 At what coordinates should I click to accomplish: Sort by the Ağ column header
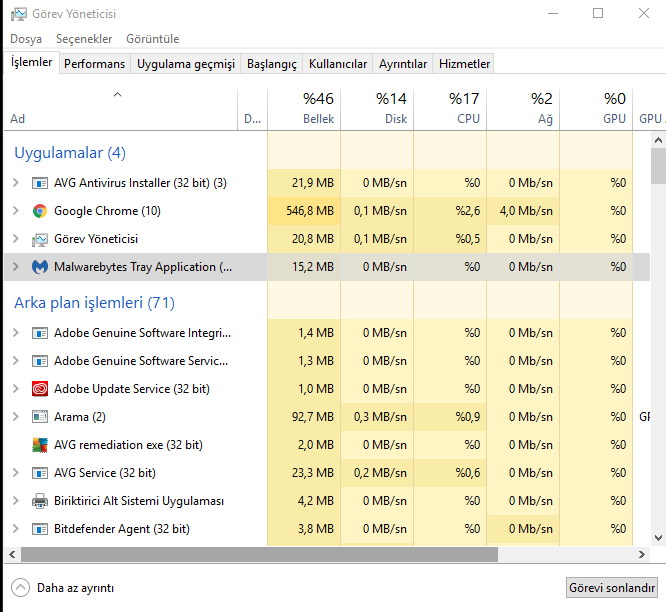coord(523,109)
